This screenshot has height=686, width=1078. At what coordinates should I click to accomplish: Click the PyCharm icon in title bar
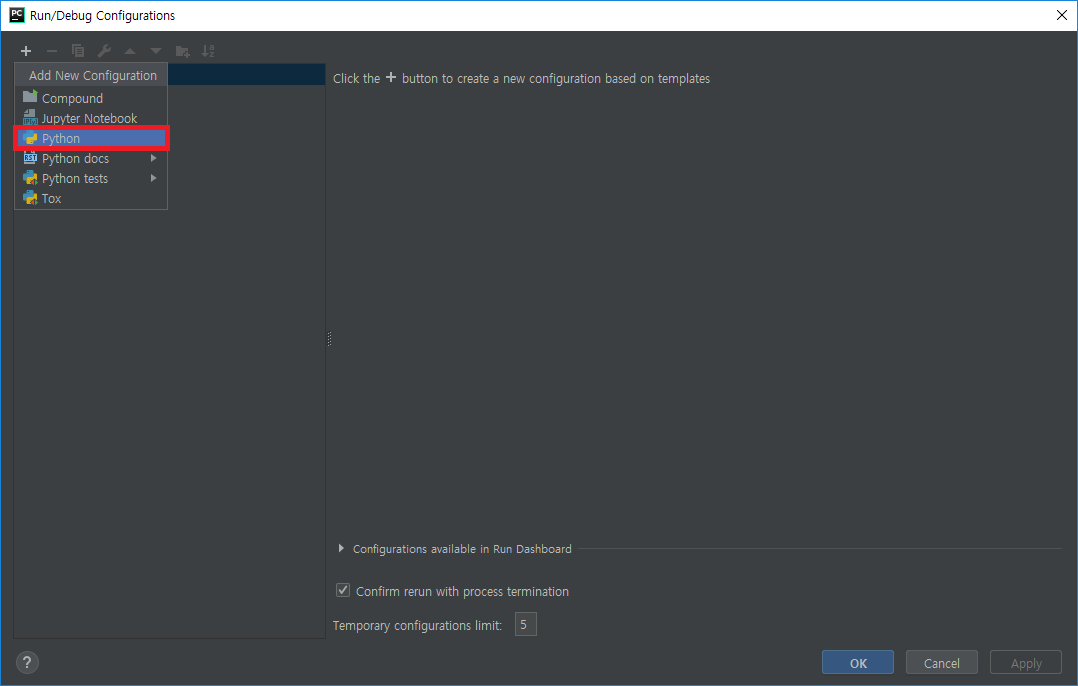pyautogui.click(x=16, y=15)
